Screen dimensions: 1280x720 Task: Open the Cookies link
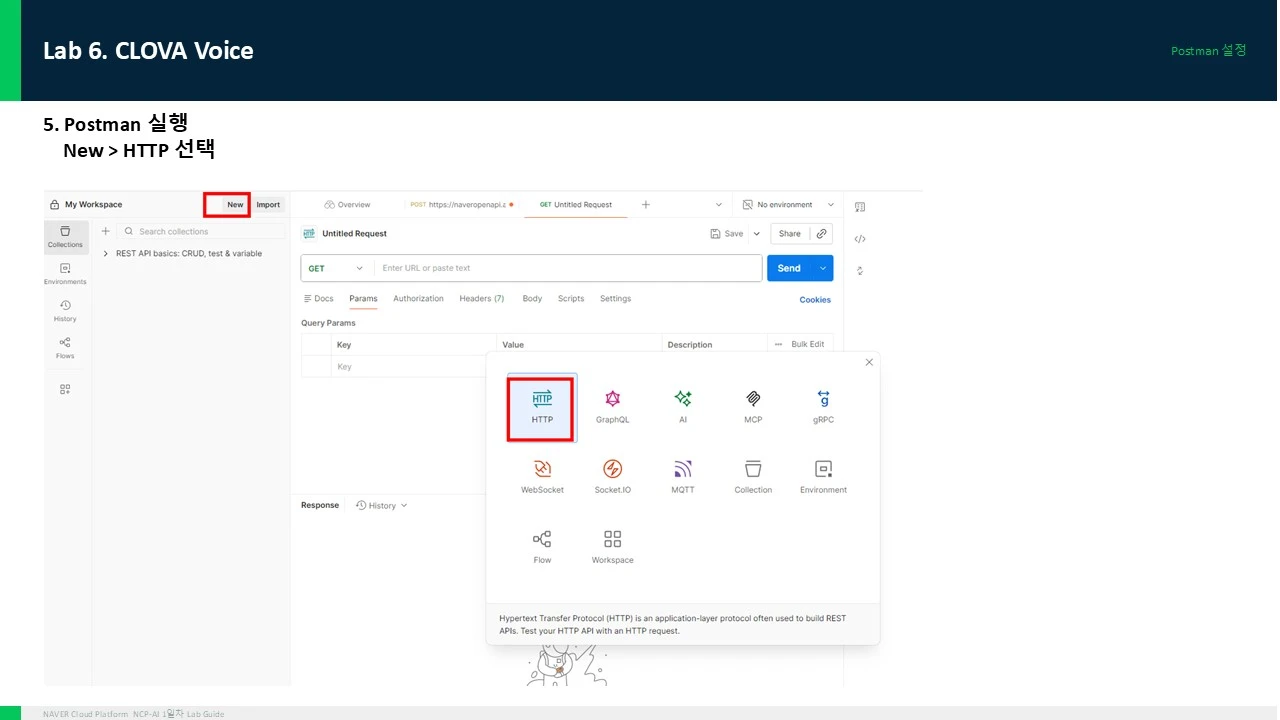tap(815, 300)
